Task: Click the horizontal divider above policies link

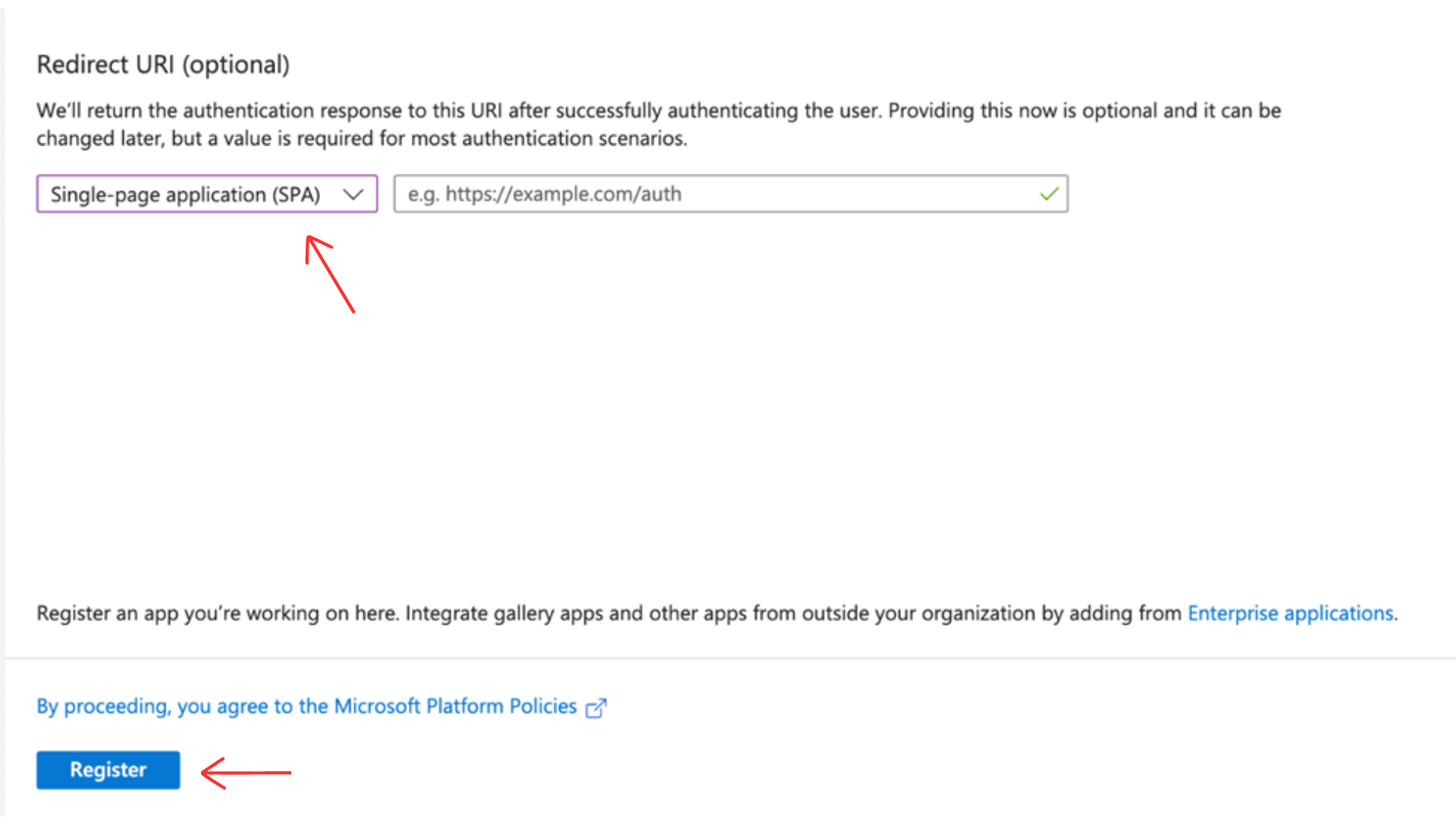Action: [728, 658]
